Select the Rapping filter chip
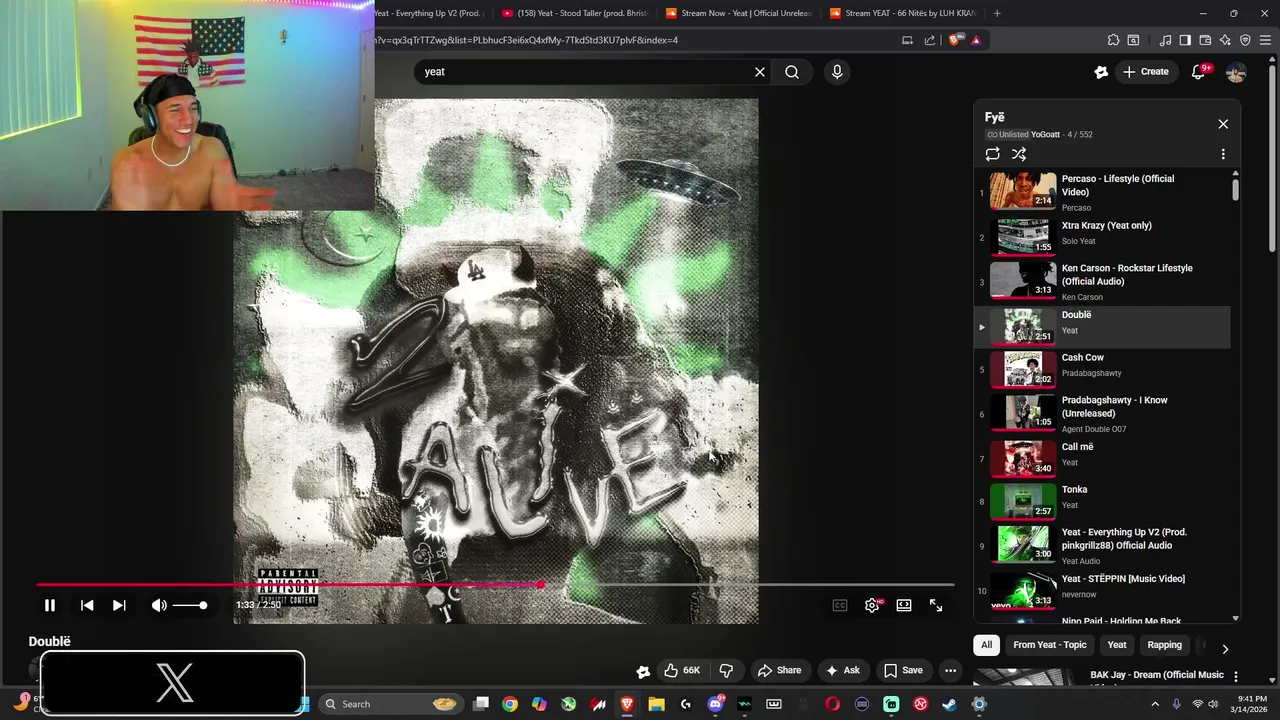 click(1164, 645)
